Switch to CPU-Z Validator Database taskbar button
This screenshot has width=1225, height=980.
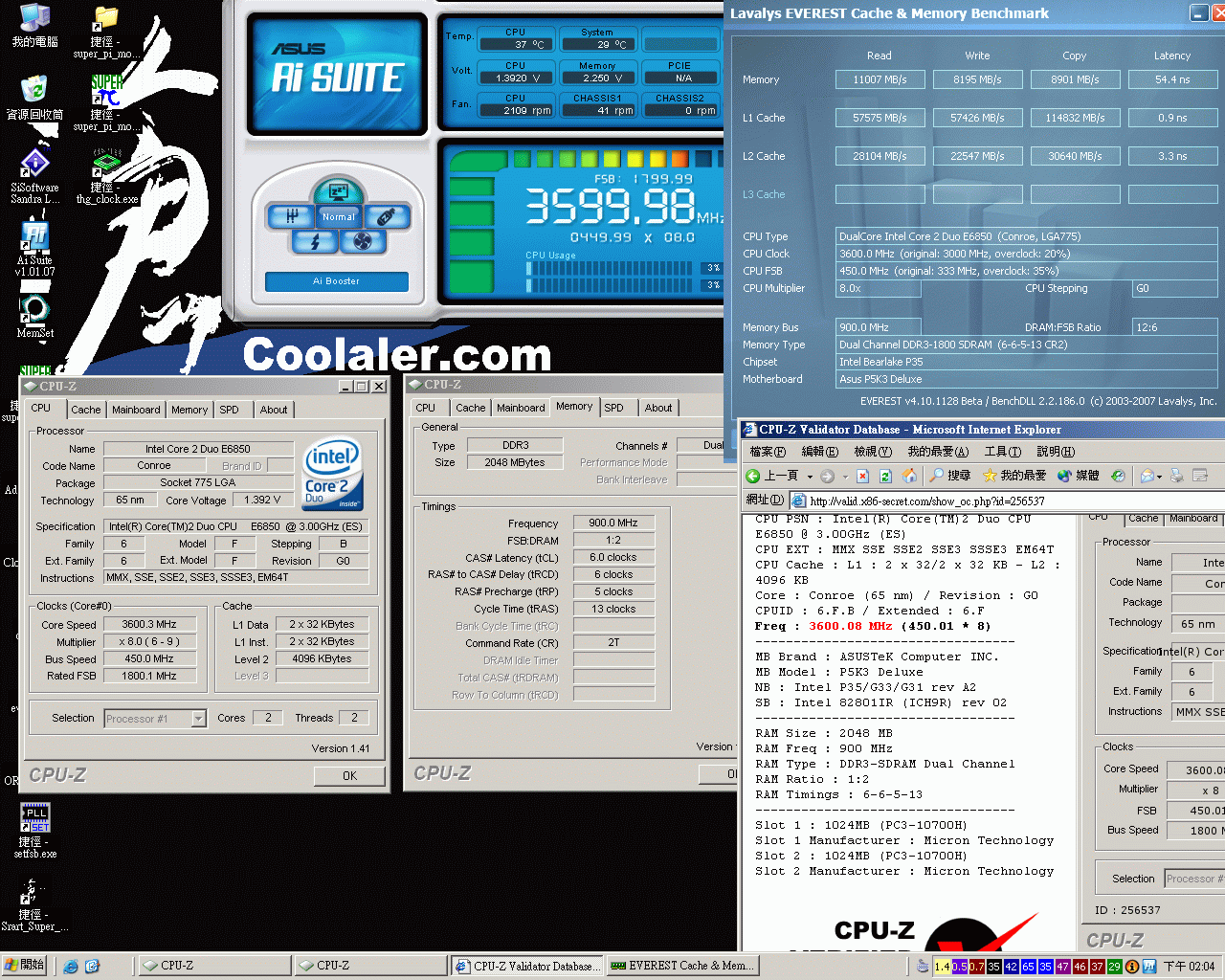(526, 966)
